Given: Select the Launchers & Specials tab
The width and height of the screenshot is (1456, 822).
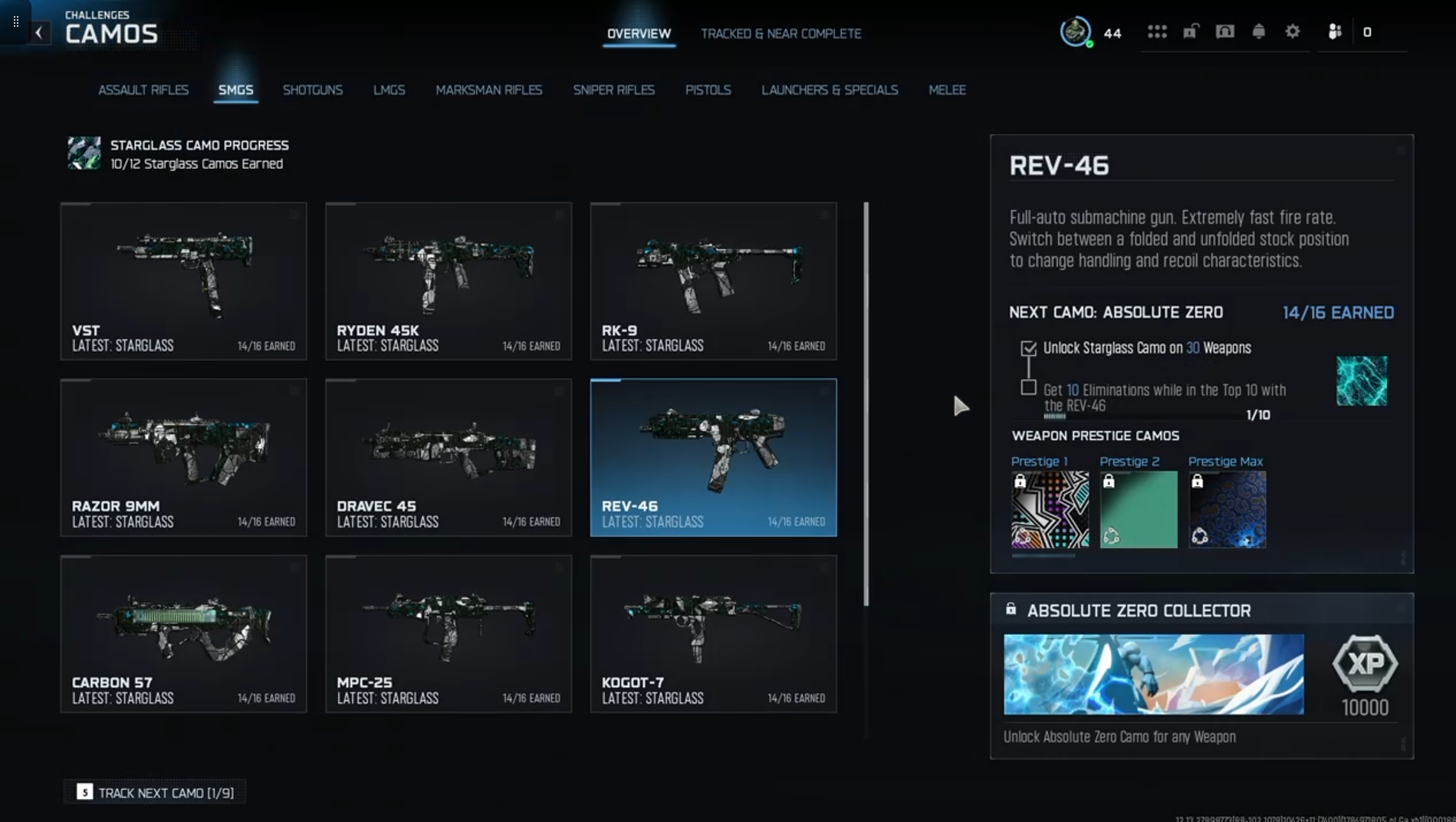Looking at the screenshot, I should [830, 90].
